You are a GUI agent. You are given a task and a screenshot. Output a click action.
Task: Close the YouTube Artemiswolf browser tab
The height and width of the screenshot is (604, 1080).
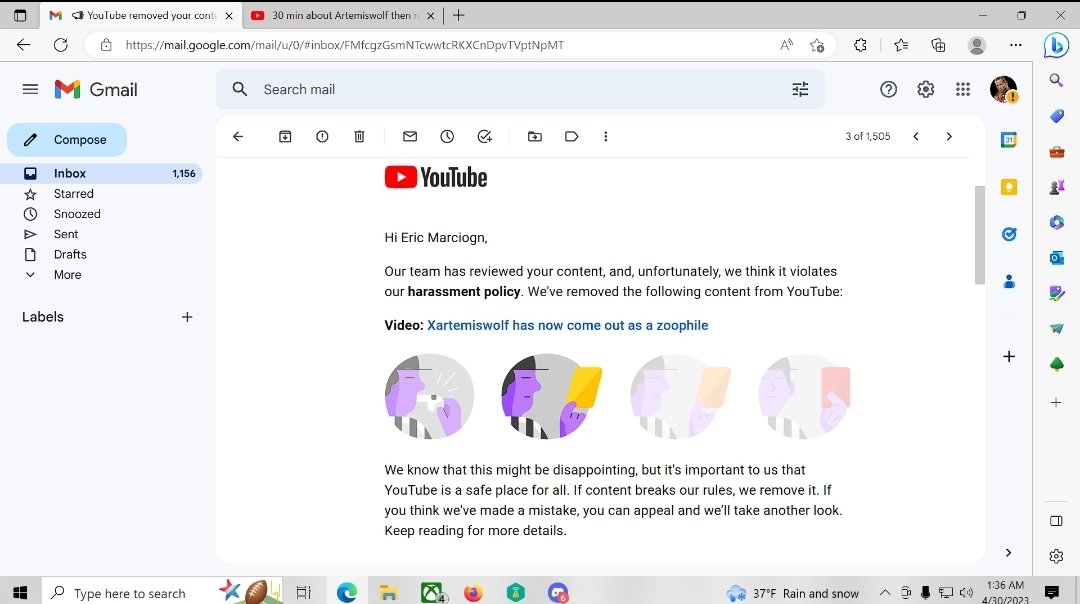tap(430, 15)
